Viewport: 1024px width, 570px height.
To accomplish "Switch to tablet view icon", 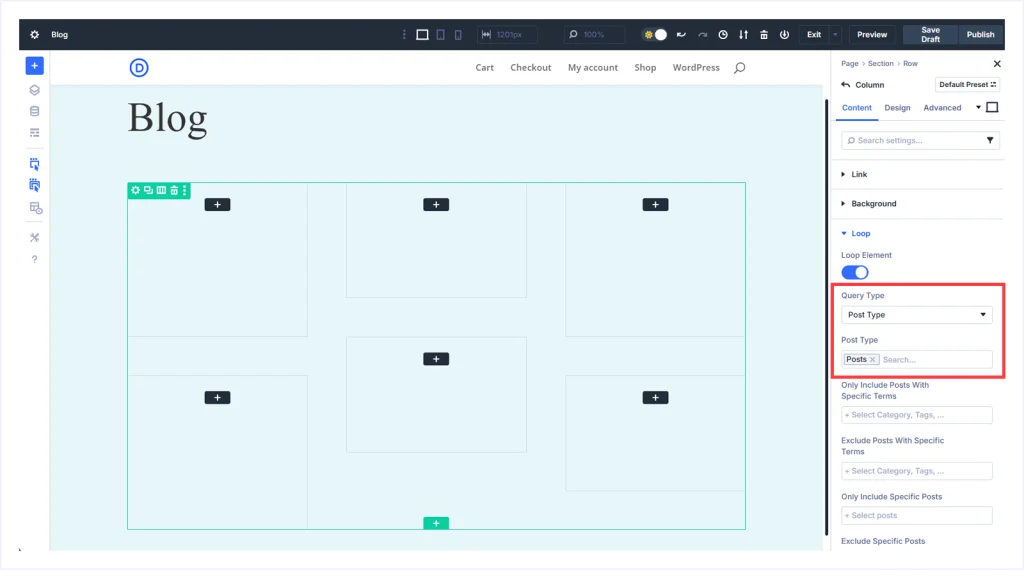I will (x=441, y=35).
